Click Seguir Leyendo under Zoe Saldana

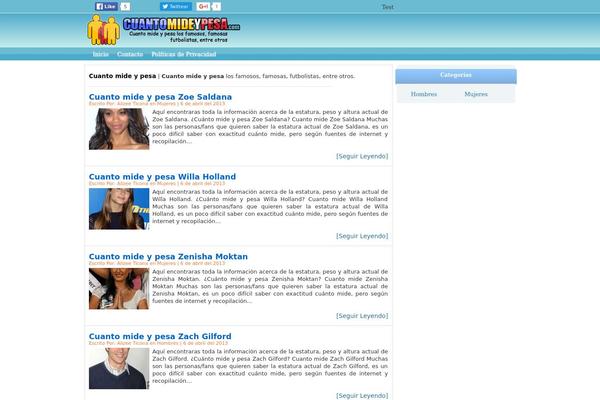tap(362, 156)
